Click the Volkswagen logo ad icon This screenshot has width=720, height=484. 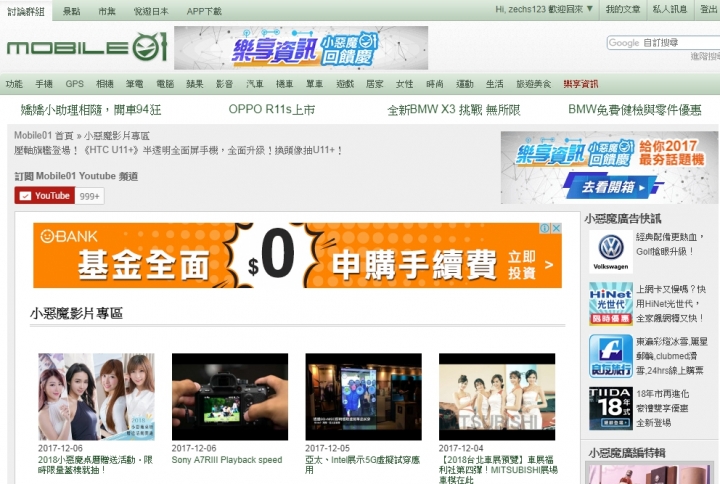611,252
